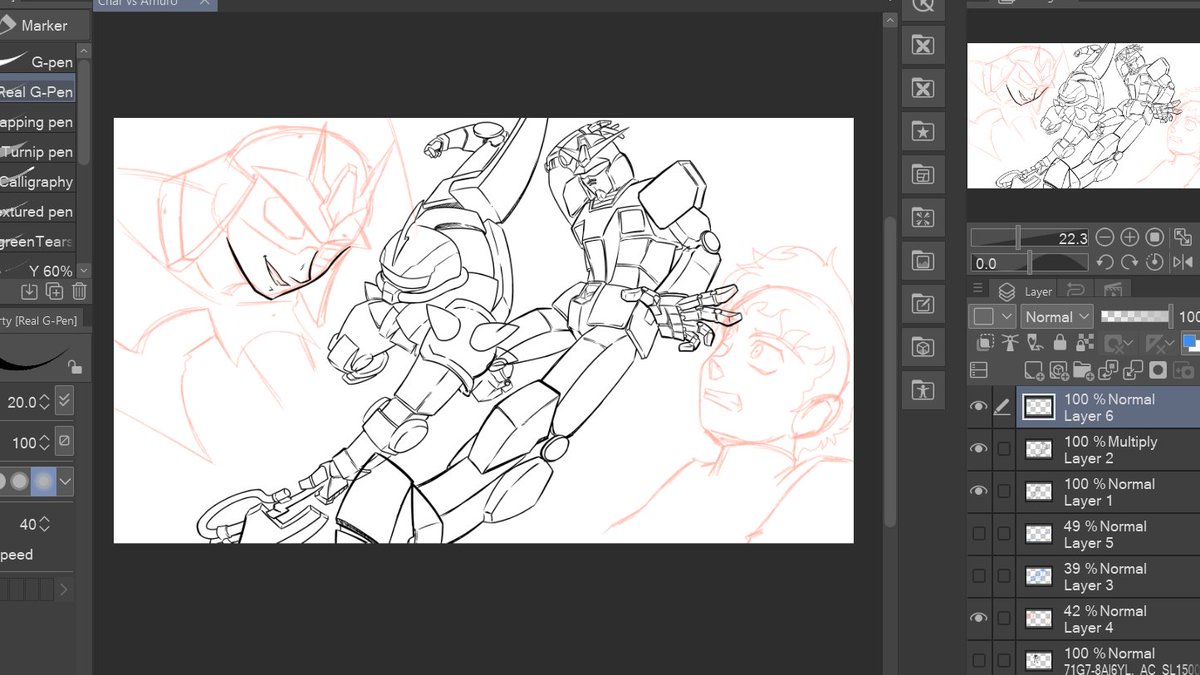Screen dimensions: 1200x675
Task: Select the Turnip pen brush
Action: [x=37, y=152]
